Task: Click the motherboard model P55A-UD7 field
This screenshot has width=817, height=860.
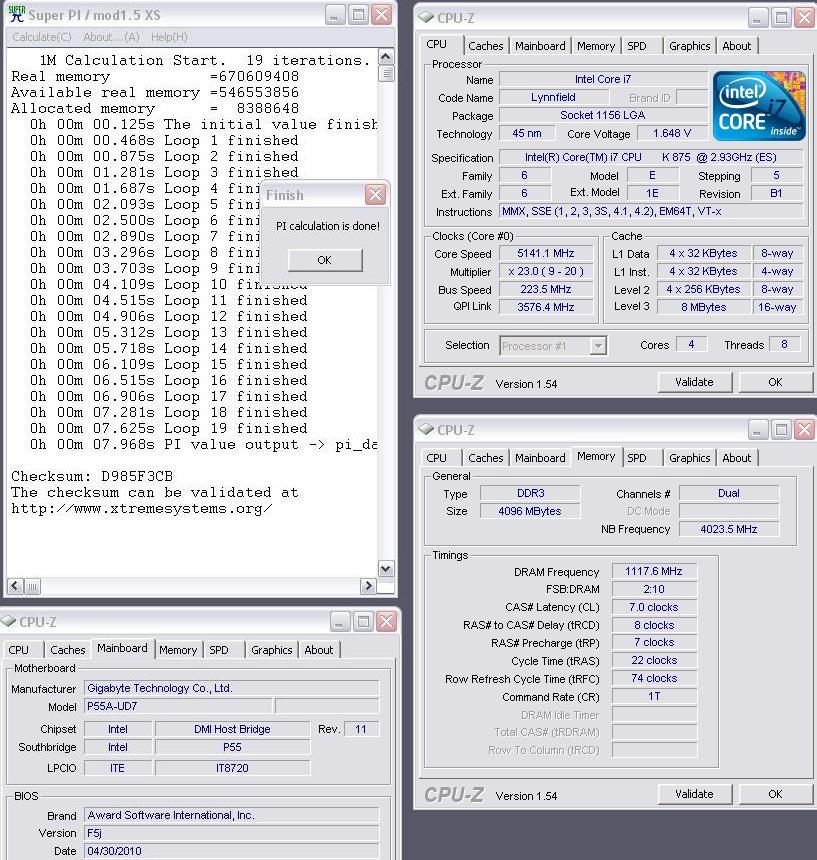Action: (178, 706)
